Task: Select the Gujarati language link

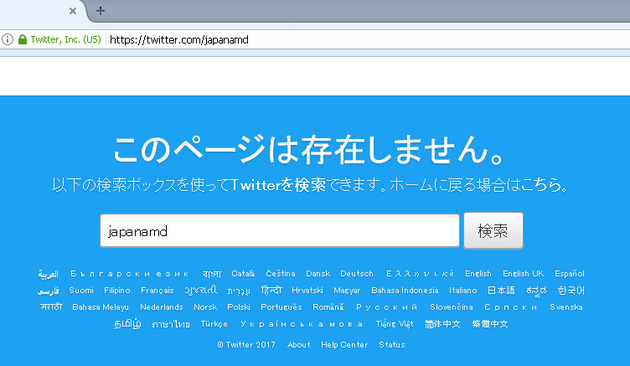Action: click(x=200, y=290)
